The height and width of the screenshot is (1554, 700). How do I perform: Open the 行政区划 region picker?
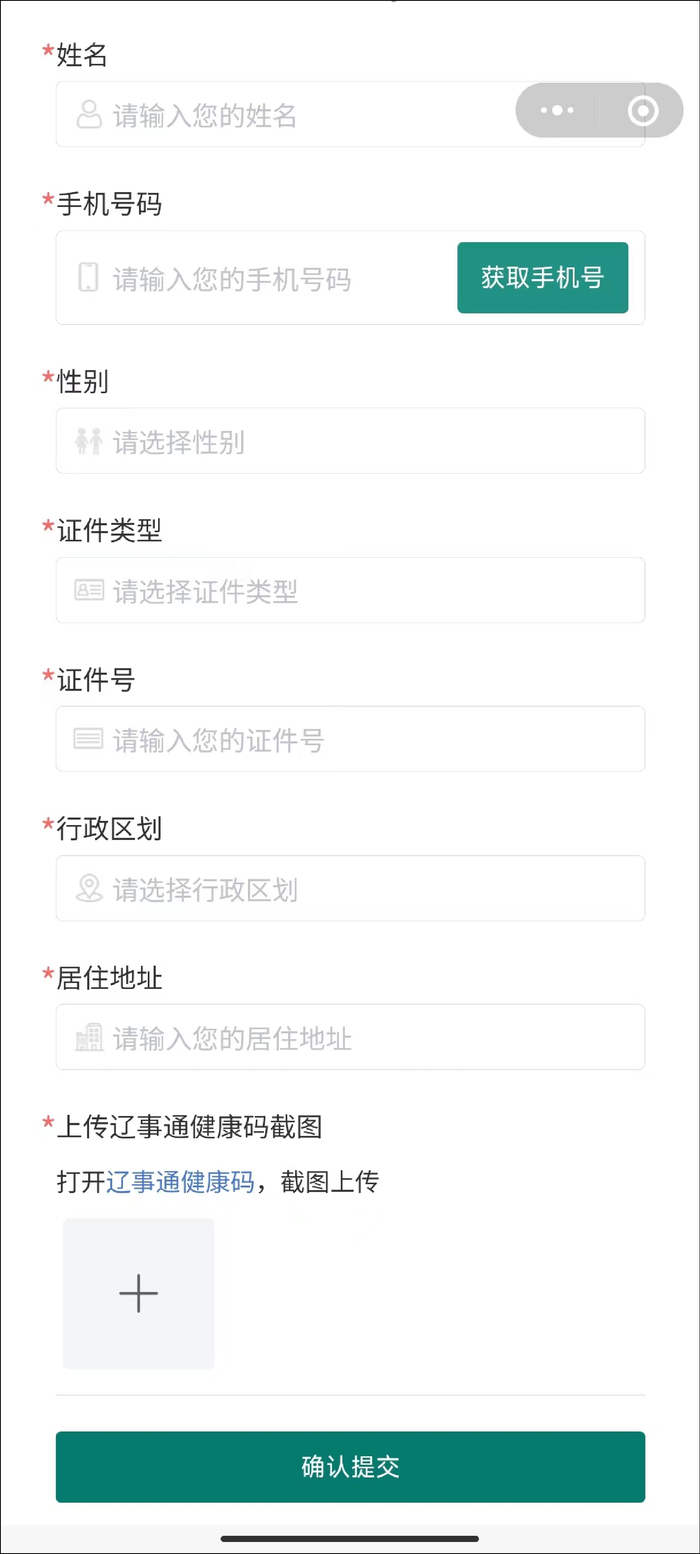[350, 888]
